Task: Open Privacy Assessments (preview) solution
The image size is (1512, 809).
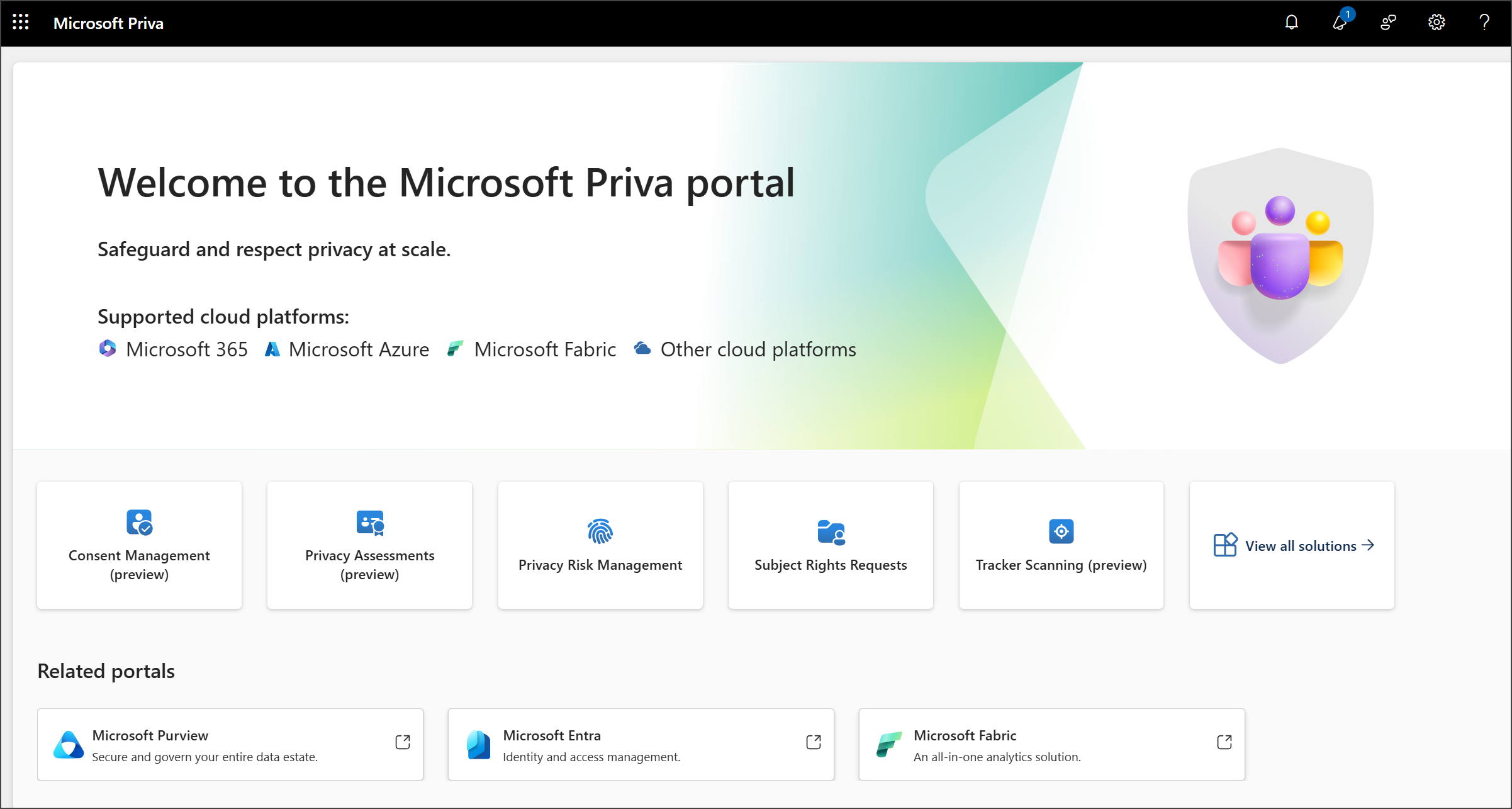Action: point(370,545)
